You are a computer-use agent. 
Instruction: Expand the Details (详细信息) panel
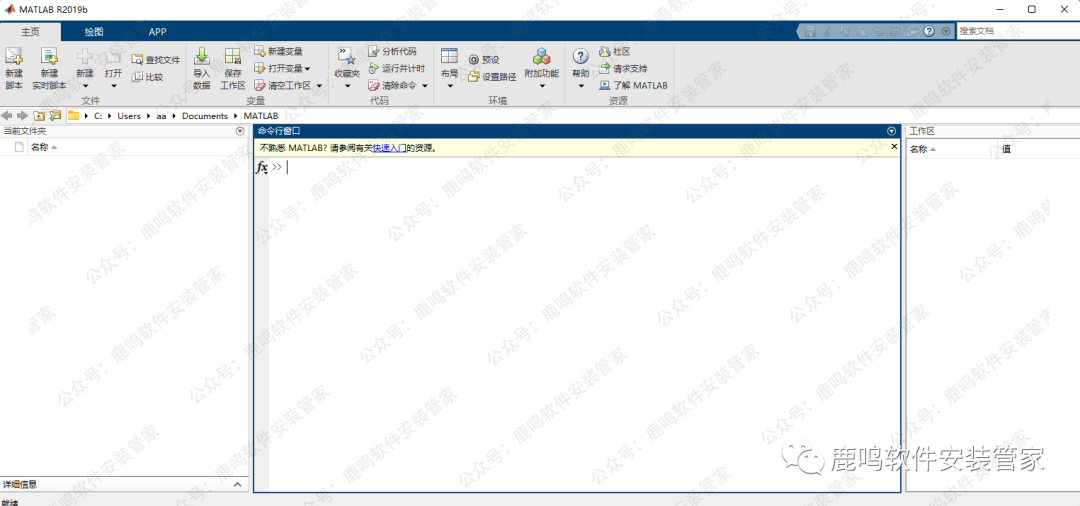(238, 485)
